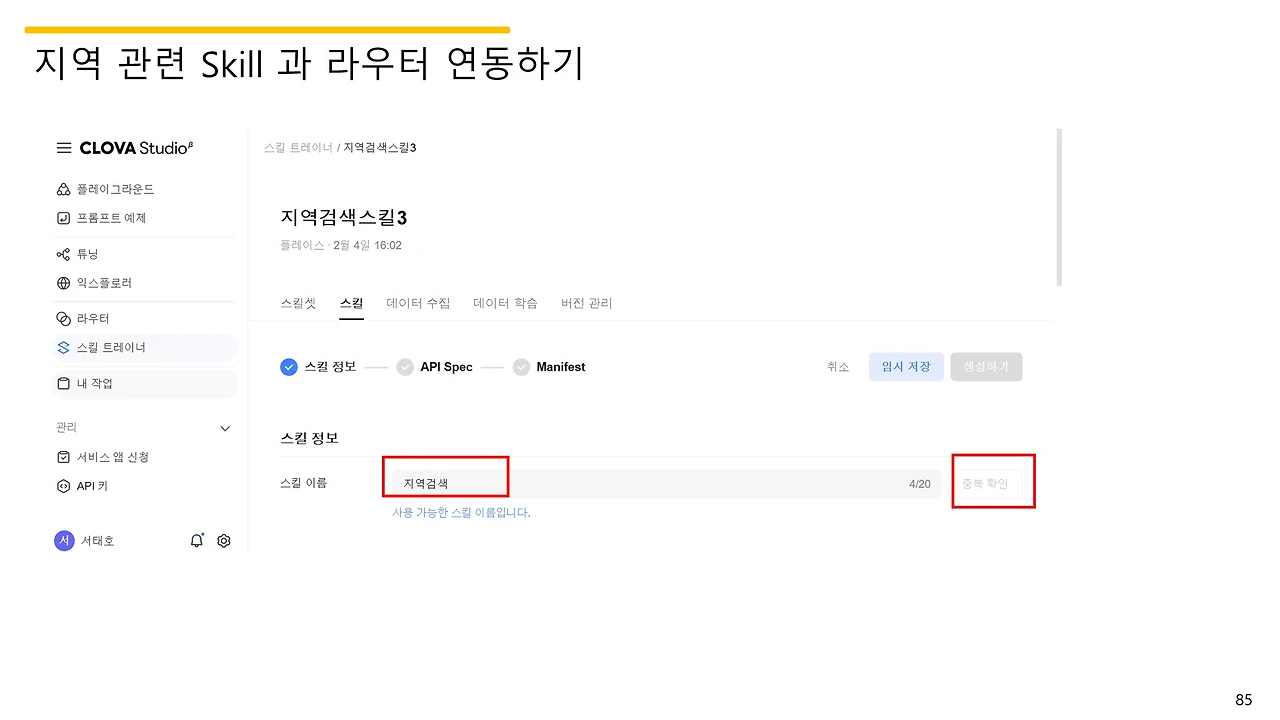Select the API Spec step circle

tap(405, 367)
